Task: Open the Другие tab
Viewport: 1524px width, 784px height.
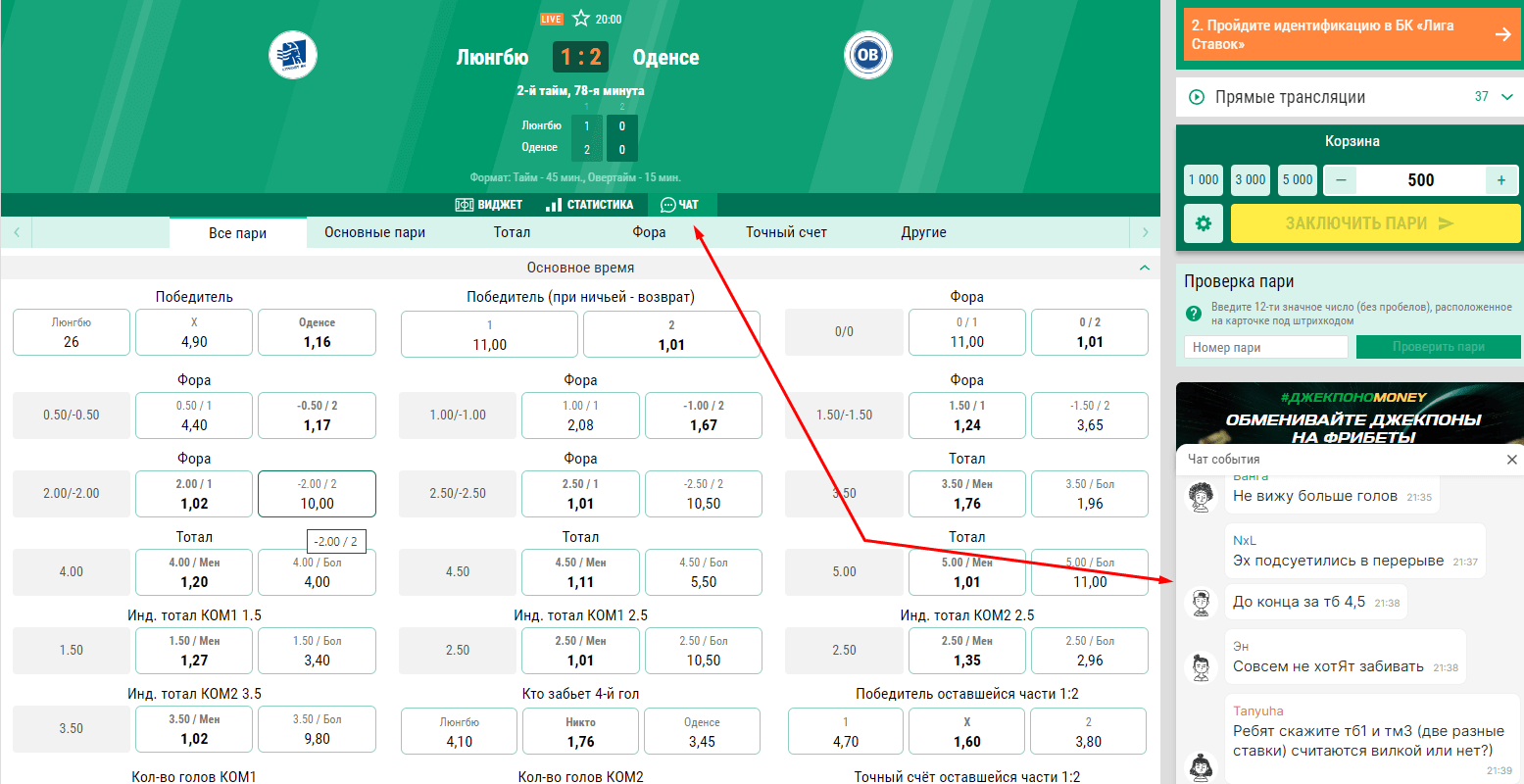Action: pos(923,232)
